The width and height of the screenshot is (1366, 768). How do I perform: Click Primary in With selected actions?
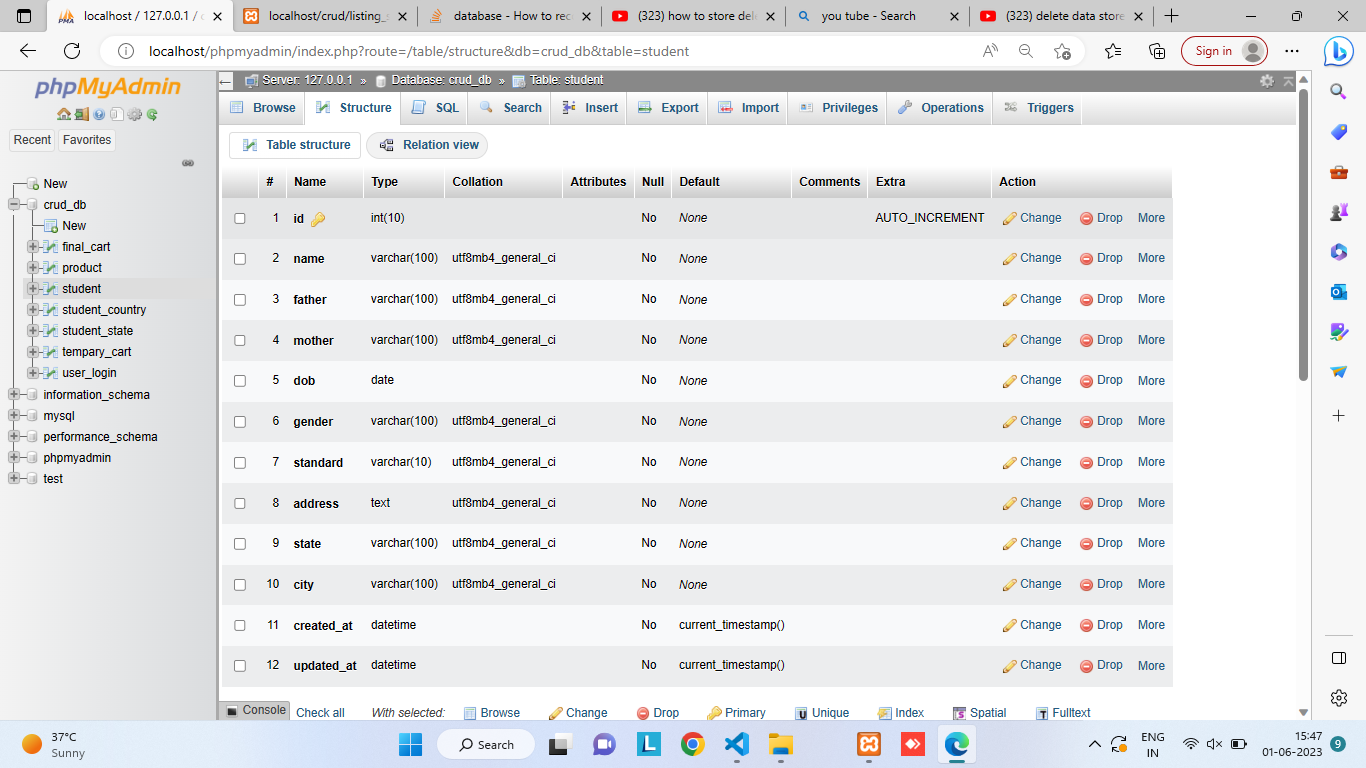pyautogui.click(x=736, y=713)
